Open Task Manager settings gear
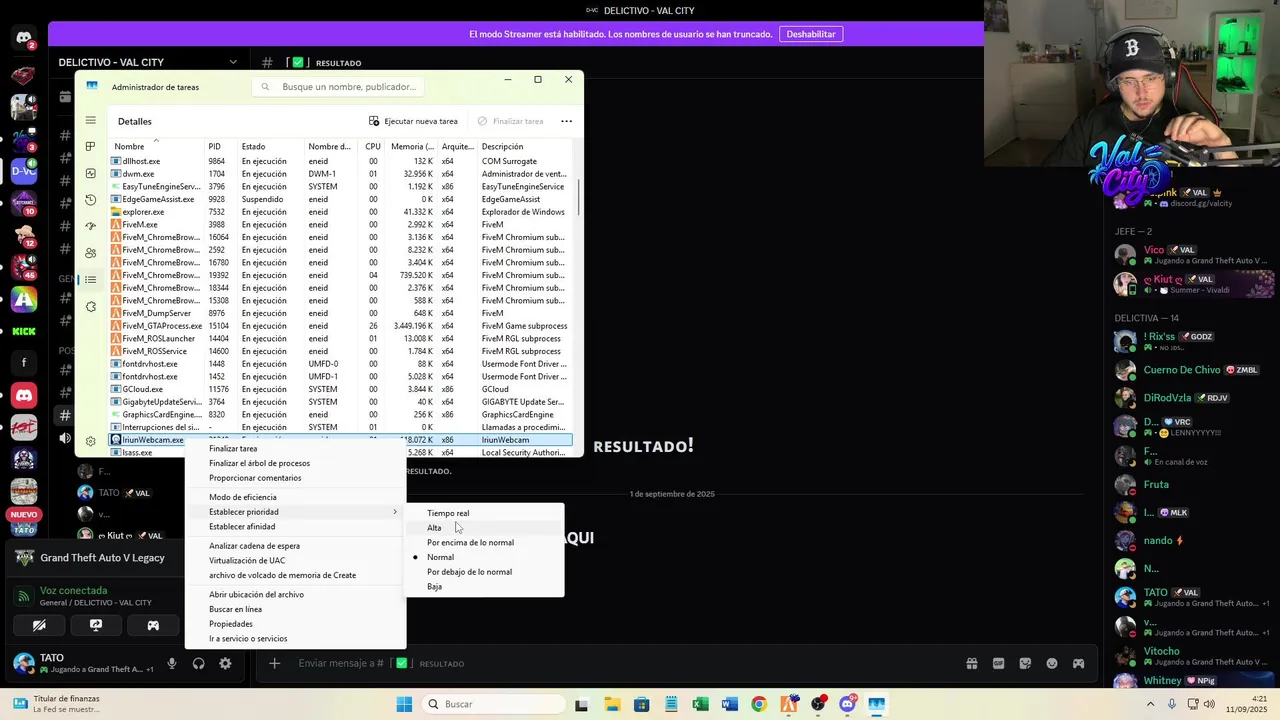The width and height of the screenshot is (1280, 720). click(90, 441)
